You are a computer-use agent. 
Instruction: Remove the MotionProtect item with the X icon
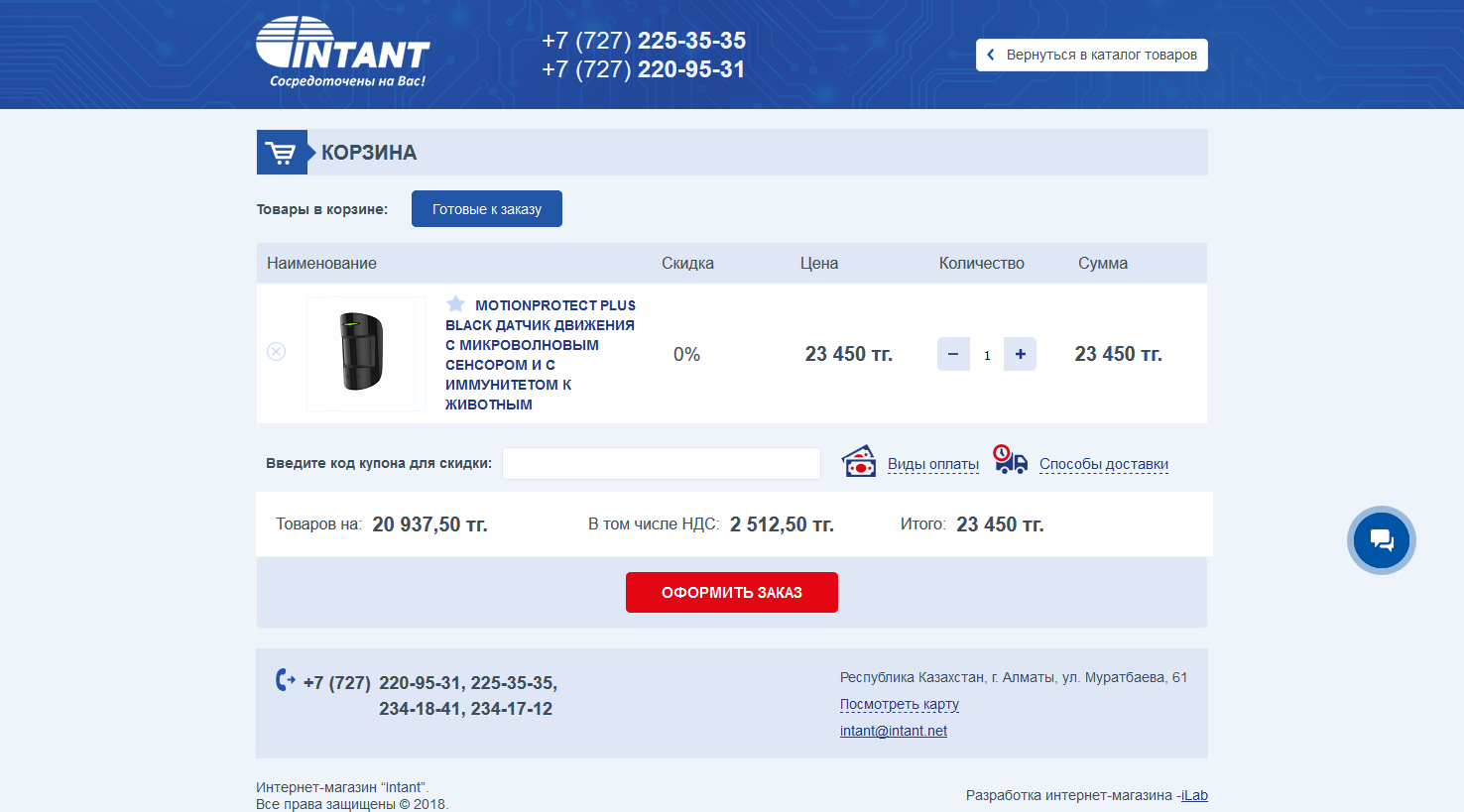pos(276,352)
